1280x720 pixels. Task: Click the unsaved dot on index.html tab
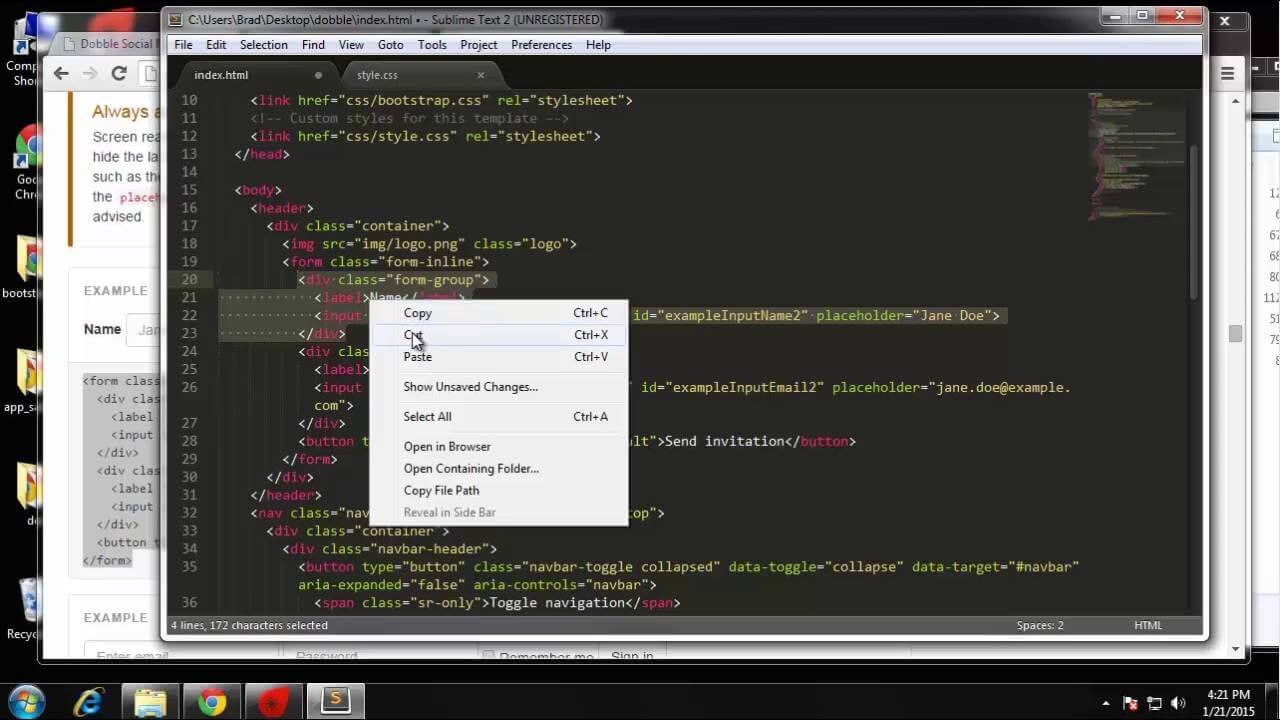(x=319, y=75)
